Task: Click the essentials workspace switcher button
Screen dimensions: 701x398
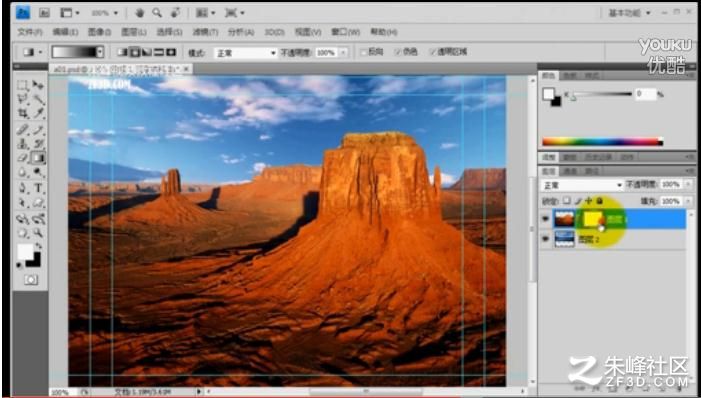Action: 629,13
